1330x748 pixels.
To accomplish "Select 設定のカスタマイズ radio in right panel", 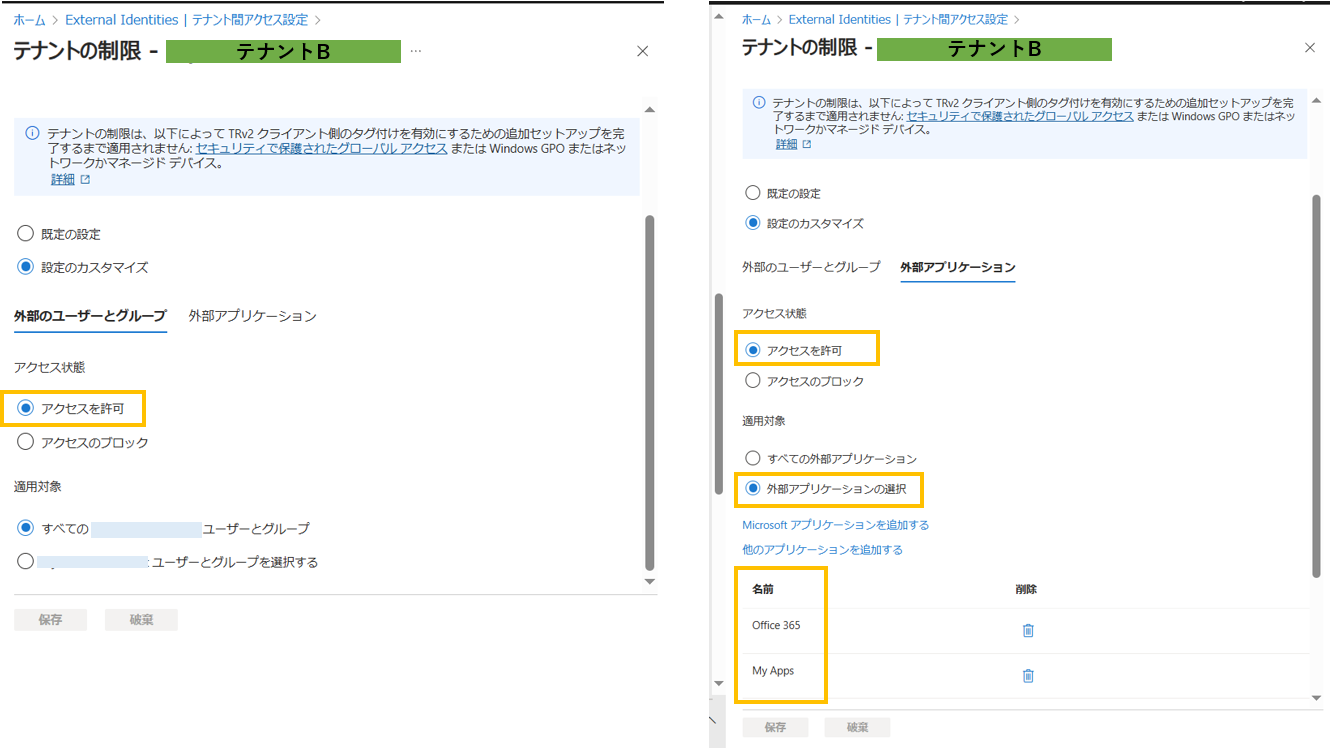I will tap(753, 223).
